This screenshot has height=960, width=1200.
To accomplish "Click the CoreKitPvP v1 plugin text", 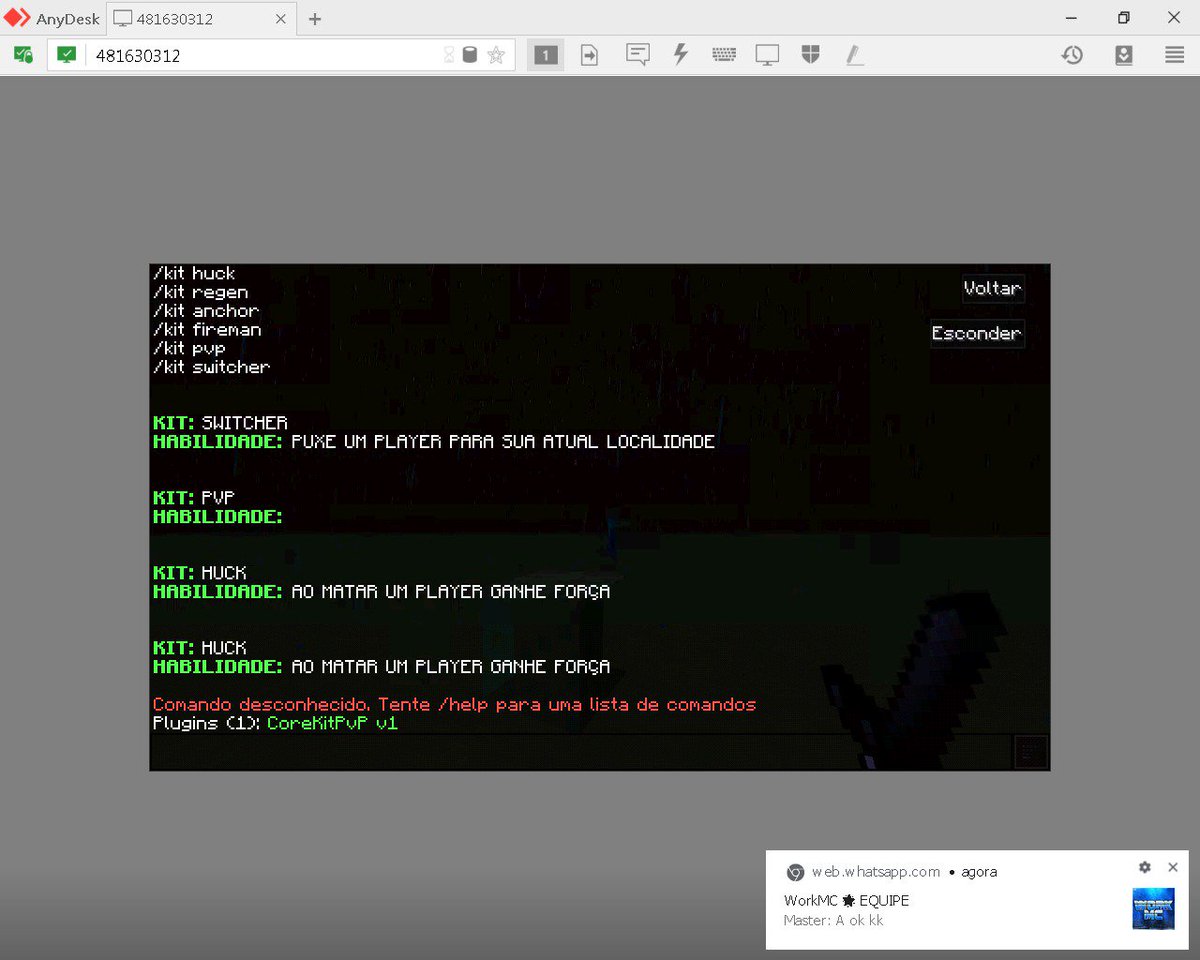I will pos(332,723).
